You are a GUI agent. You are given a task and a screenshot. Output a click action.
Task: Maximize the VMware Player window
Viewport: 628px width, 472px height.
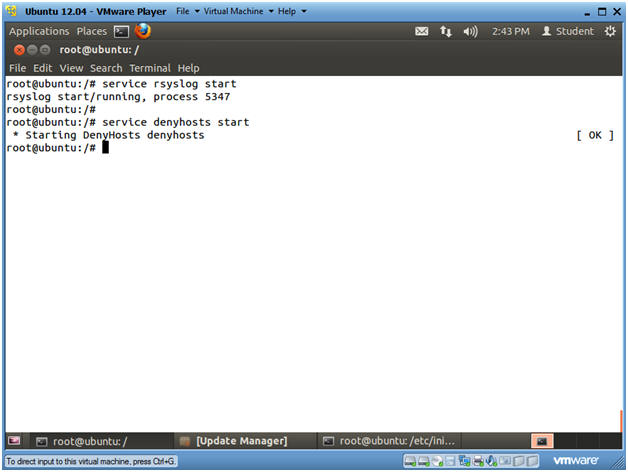click(x=602, y=12)
